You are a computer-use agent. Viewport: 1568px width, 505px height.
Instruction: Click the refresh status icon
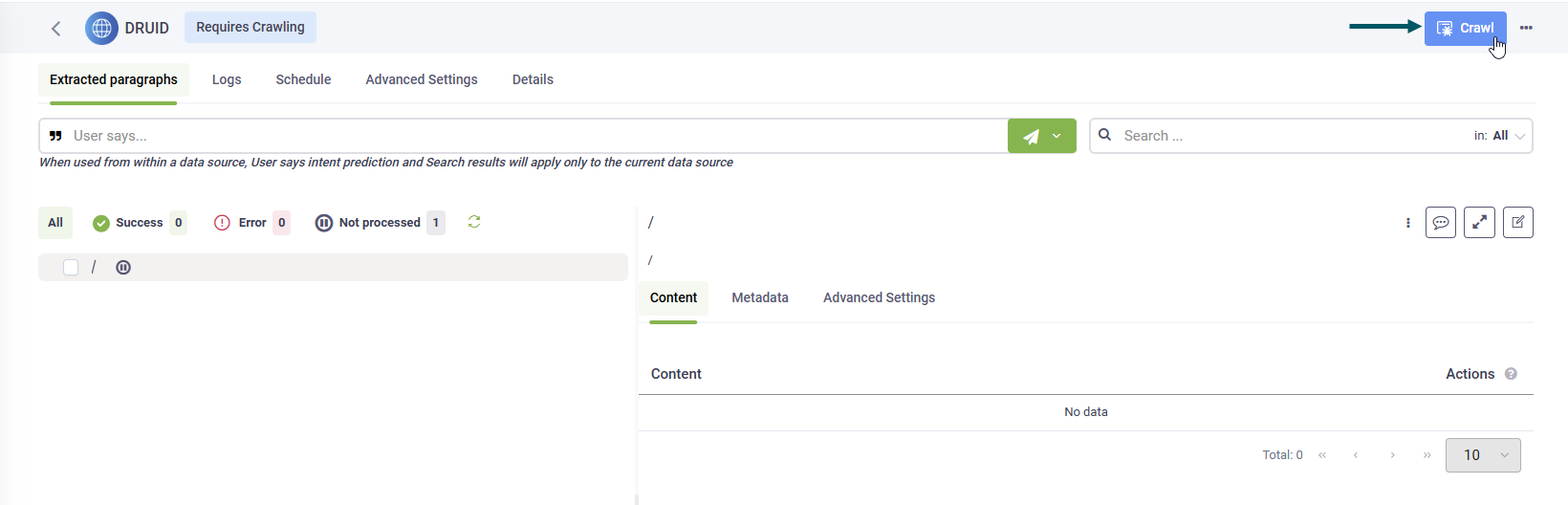(474, 222)
